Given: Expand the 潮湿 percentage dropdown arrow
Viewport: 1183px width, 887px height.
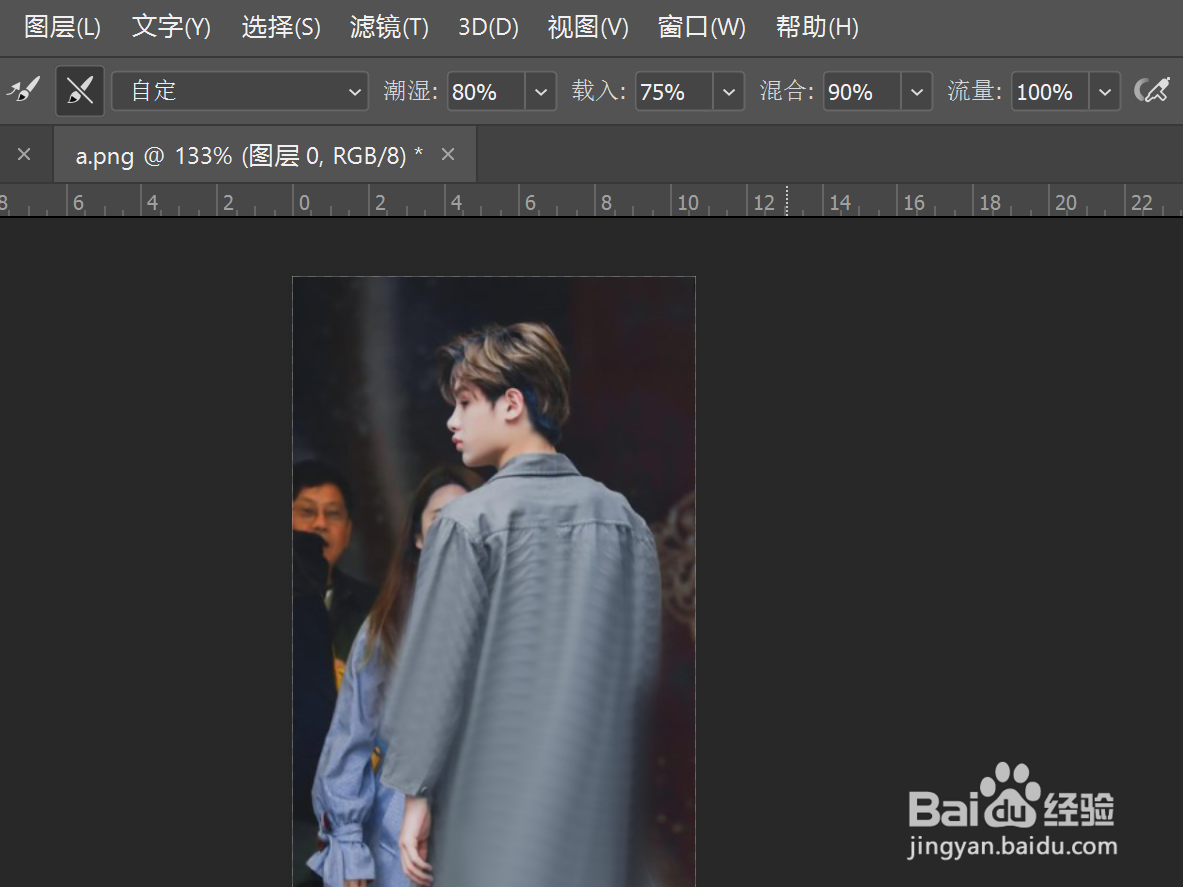Looking at the screenshot, I should (x=541, y=91).
